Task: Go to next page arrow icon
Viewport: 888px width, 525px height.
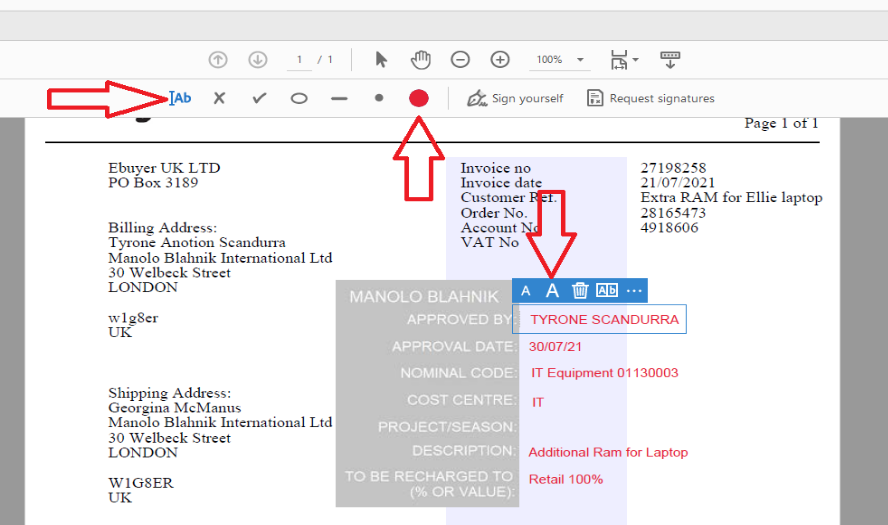Action: [258, 59]
